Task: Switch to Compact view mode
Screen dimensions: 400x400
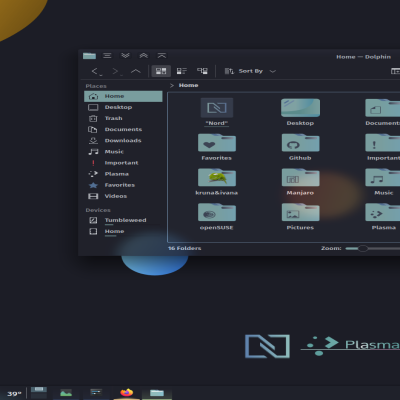Action: (182, 71)
